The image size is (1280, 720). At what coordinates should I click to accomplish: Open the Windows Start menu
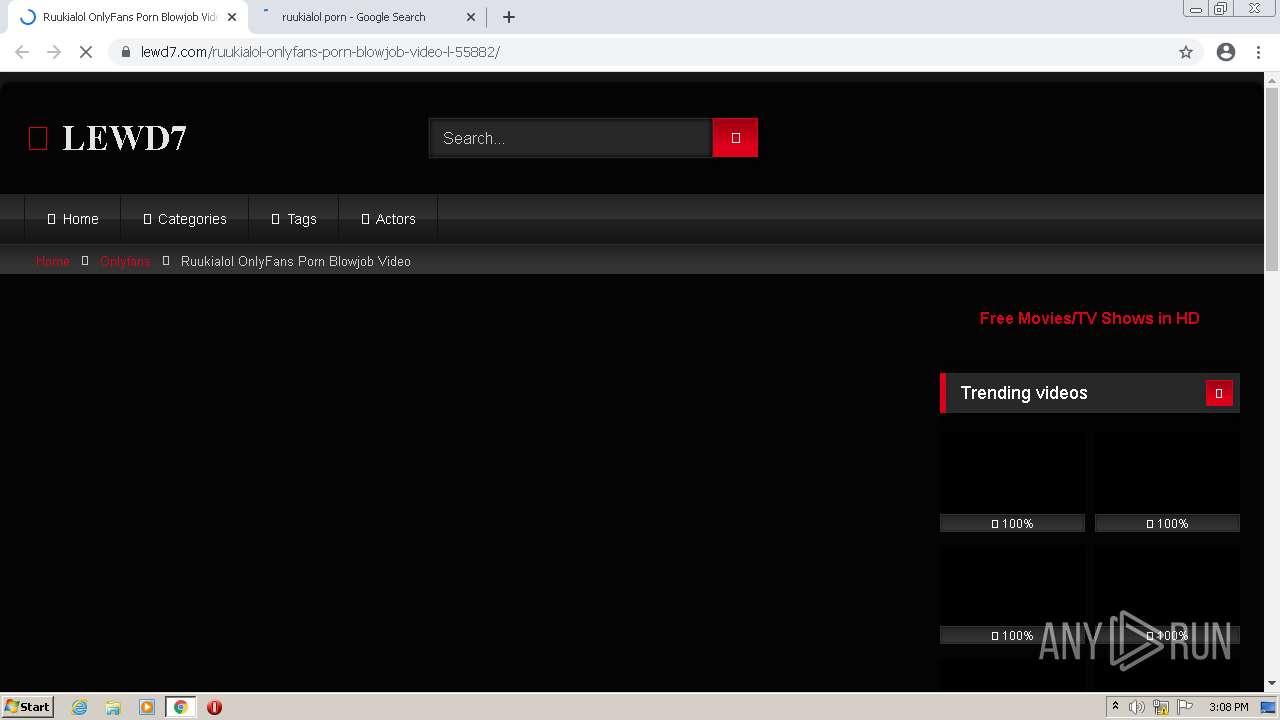[27, 707]
